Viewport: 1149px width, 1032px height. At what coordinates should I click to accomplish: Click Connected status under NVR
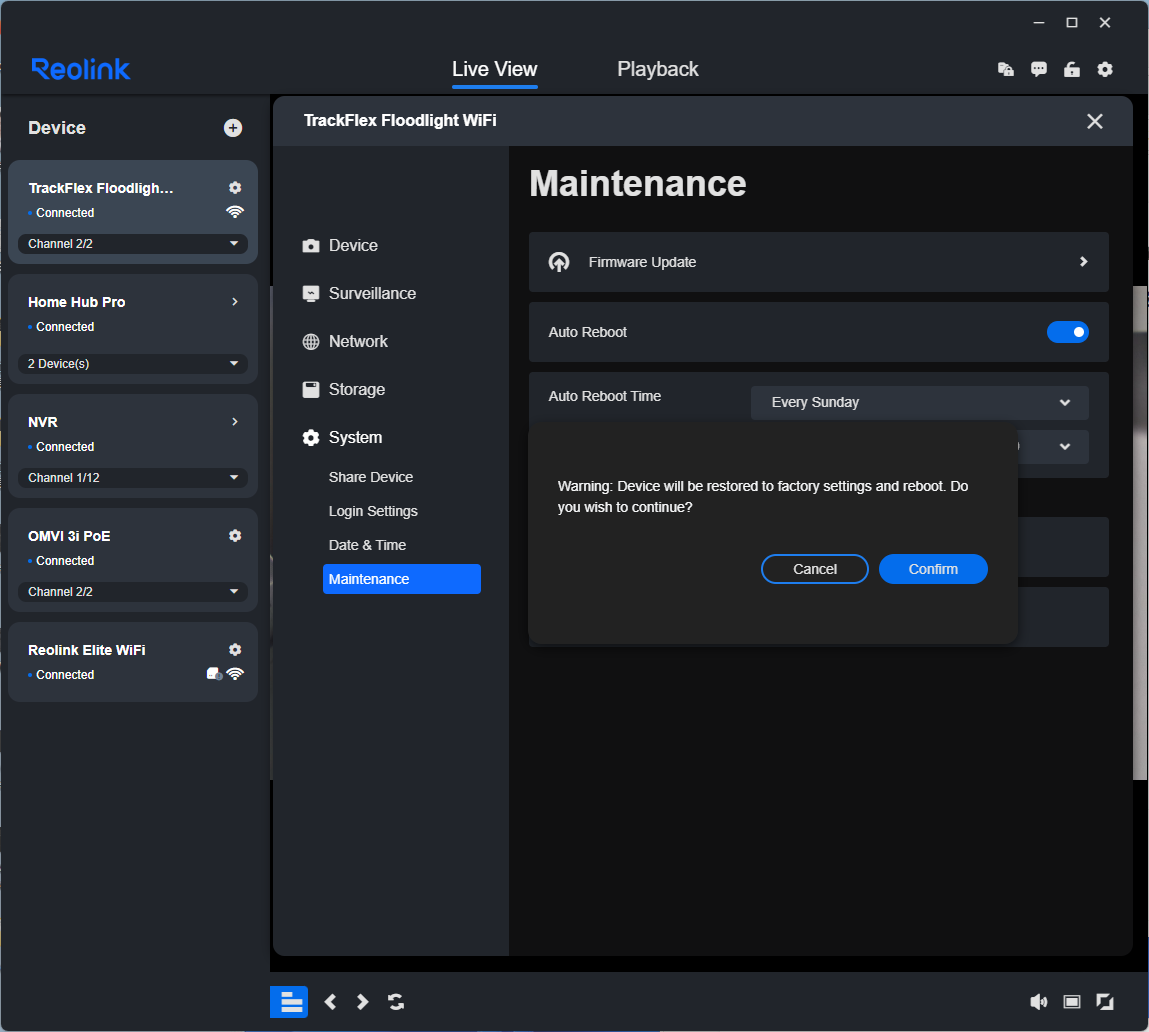coord(65,446)
